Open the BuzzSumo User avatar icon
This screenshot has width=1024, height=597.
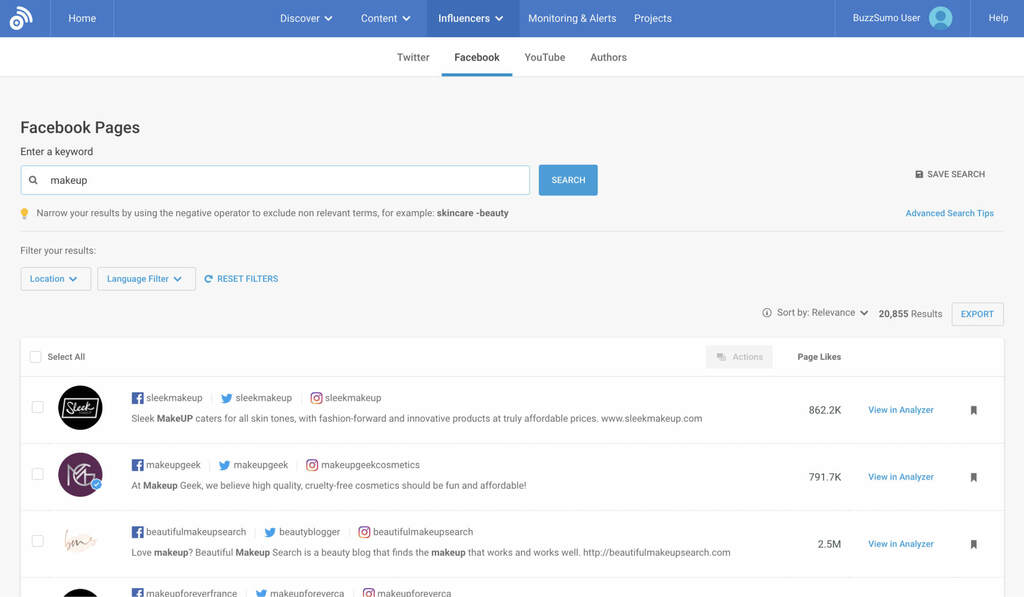click(940, 18)
